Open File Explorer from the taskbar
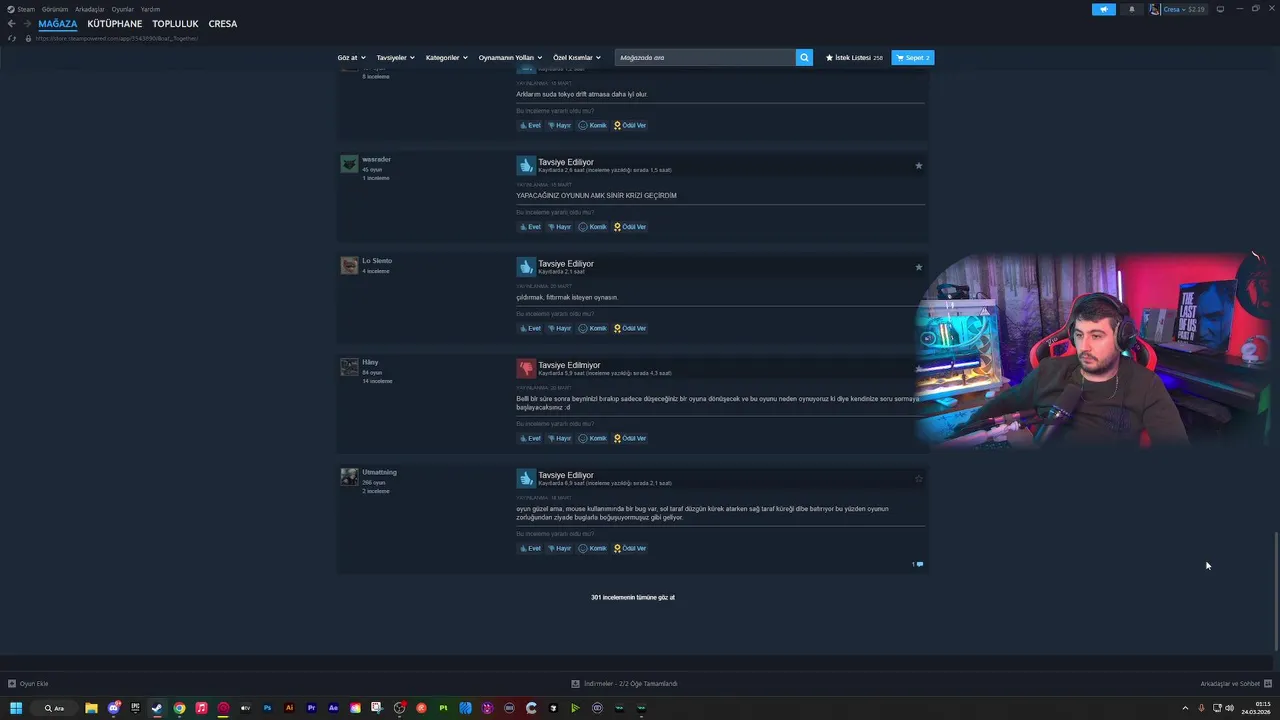The image size is (1280, 720). tap(91, 708)
